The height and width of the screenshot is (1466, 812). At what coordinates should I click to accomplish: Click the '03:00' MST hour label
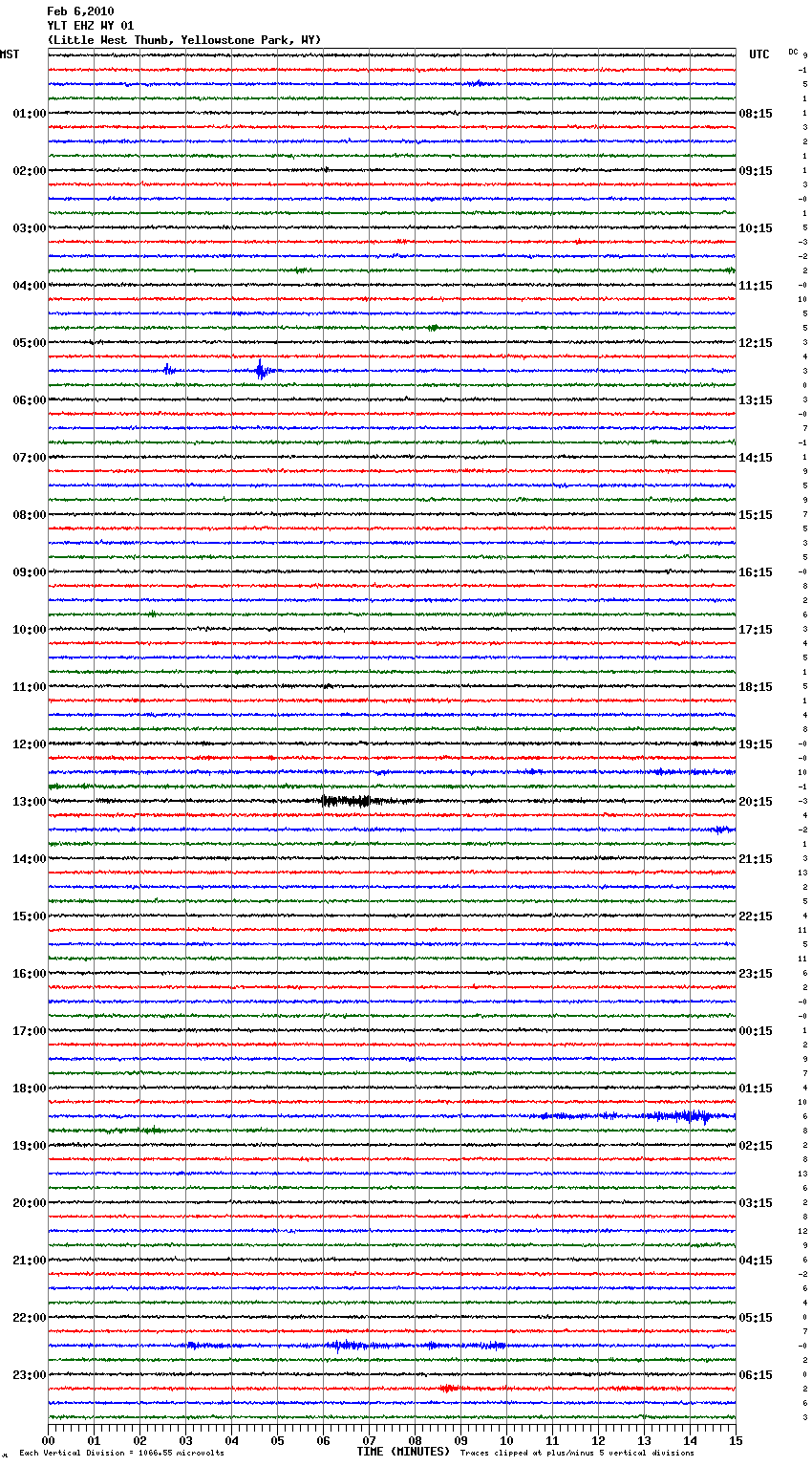pos(30,228)
